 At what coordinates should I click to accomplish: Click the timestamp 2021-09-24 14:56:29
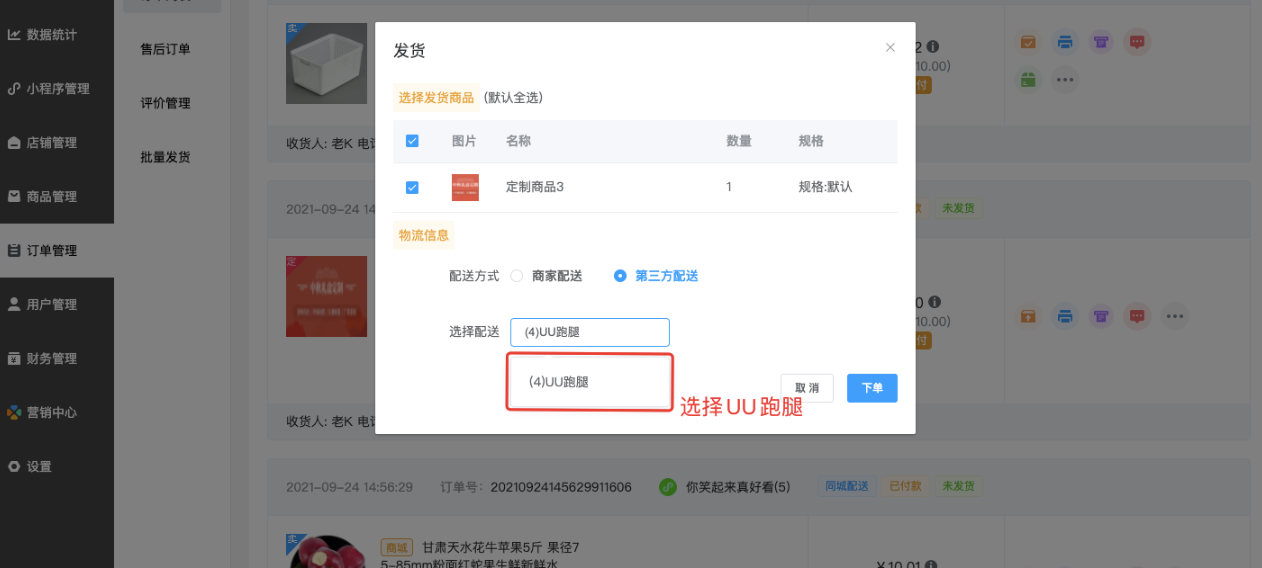(x=349, y=487)
